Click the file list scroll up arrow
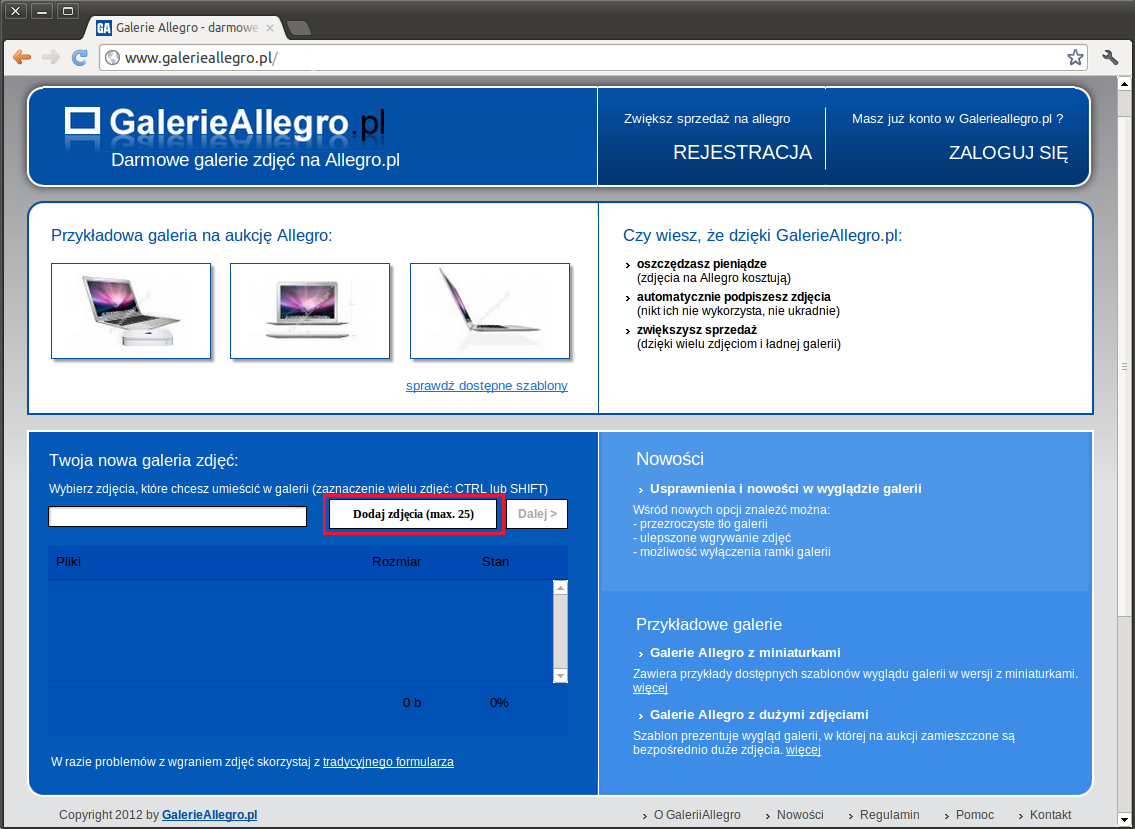1135x829 pixels. pyautogui.click(x=560, y=588)
